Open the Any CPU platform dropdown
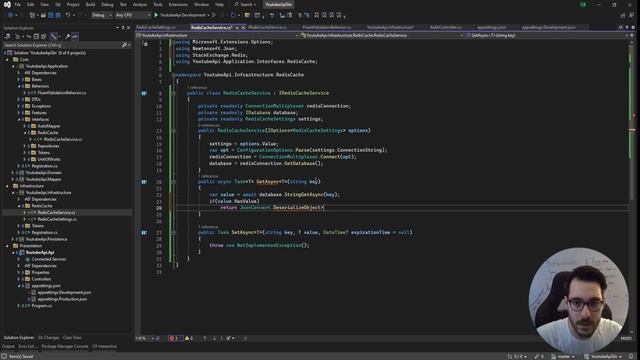The height and width of the screenshot is (360, 640). 132,15
